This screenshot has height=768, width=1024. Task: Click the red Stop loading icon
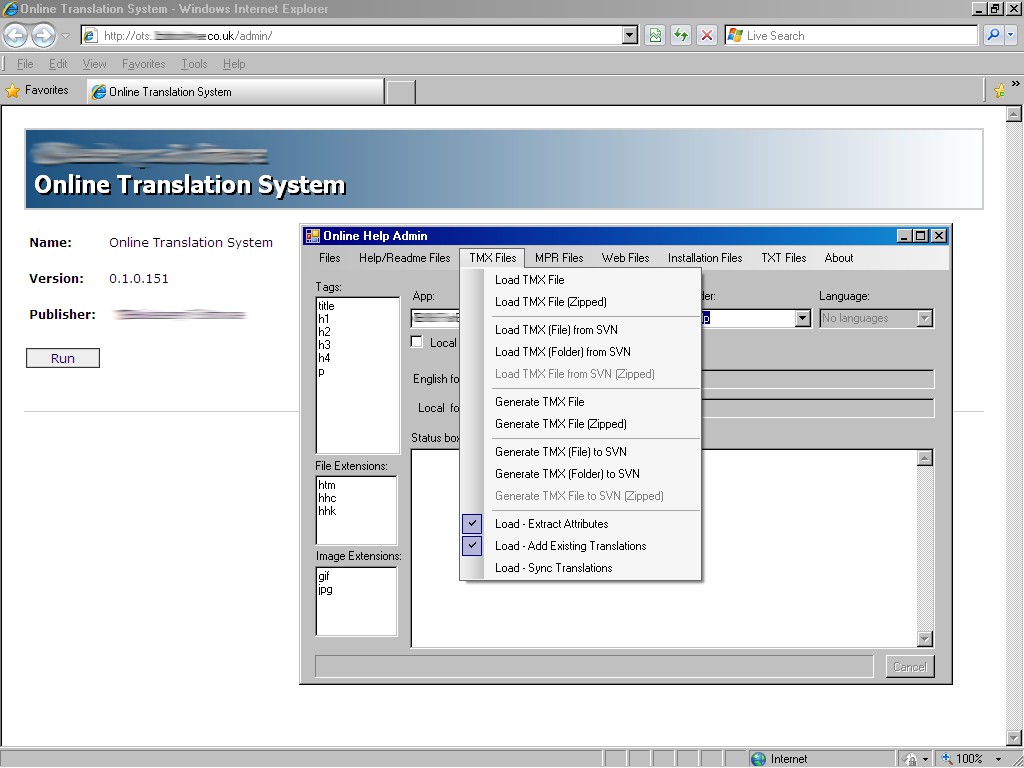pos(706,35)
